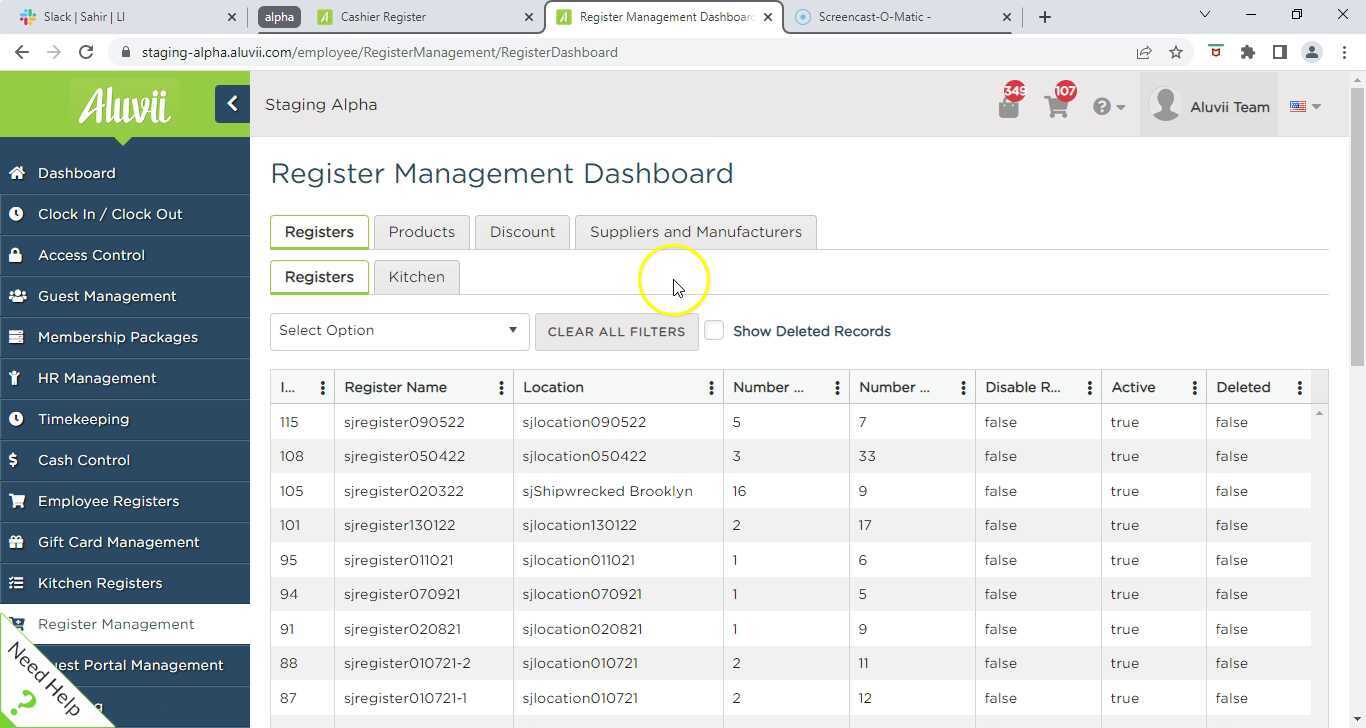Viewport: 1366px width, 728px height.
Task: Select the sjregister090522 table row
Action: click(404, 422)
